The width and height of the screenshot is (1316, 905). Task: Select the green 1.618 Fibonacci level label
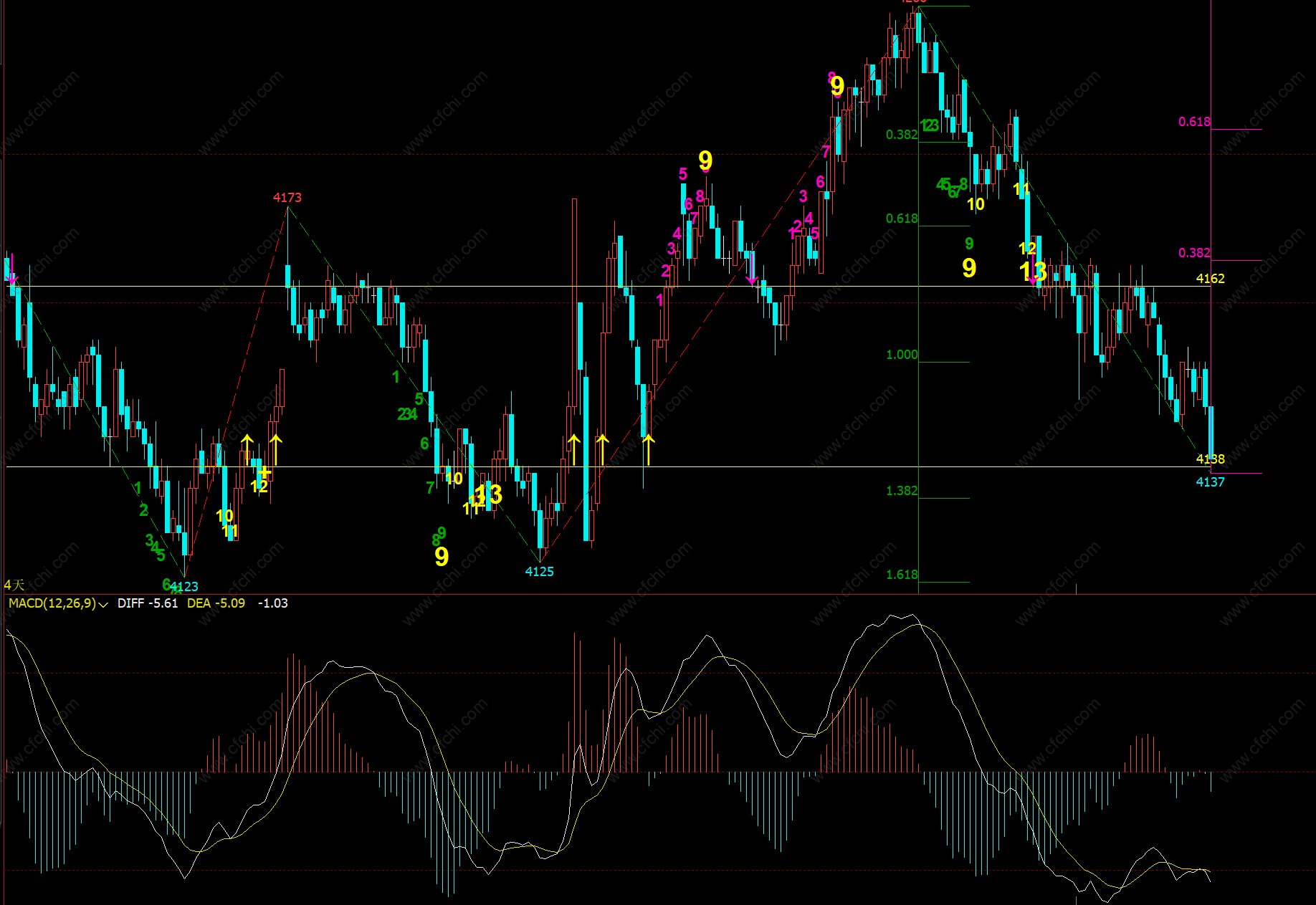click(902, 575)
